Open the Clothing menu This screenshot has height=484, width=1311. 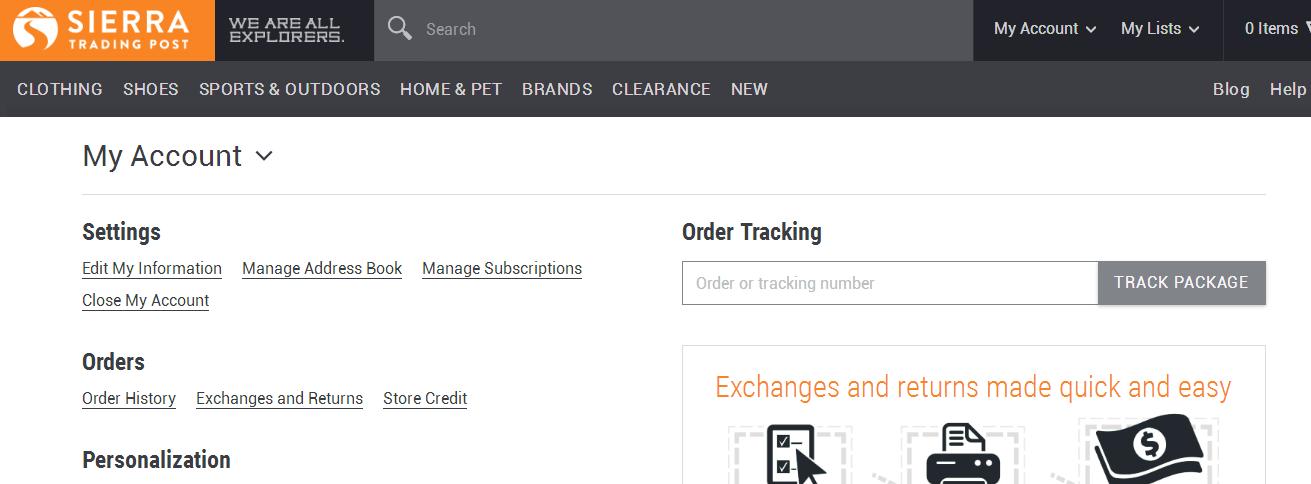point(60,89)
